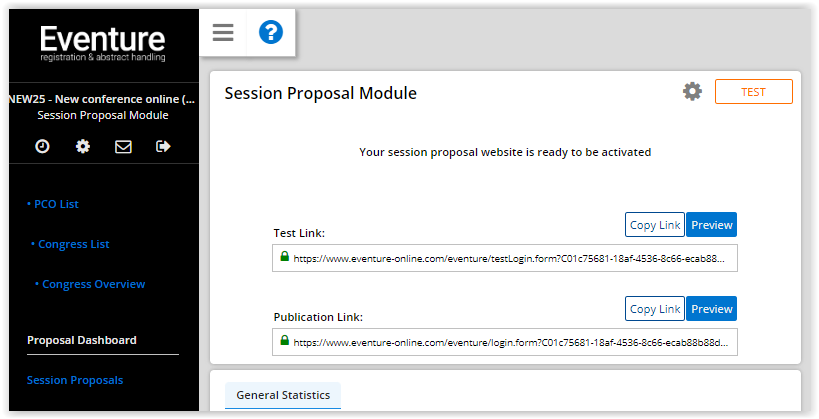The height and width of the screenshot is (419, 819).
Task: Switch to the General Statistics tab
Action: coord(283,395)
